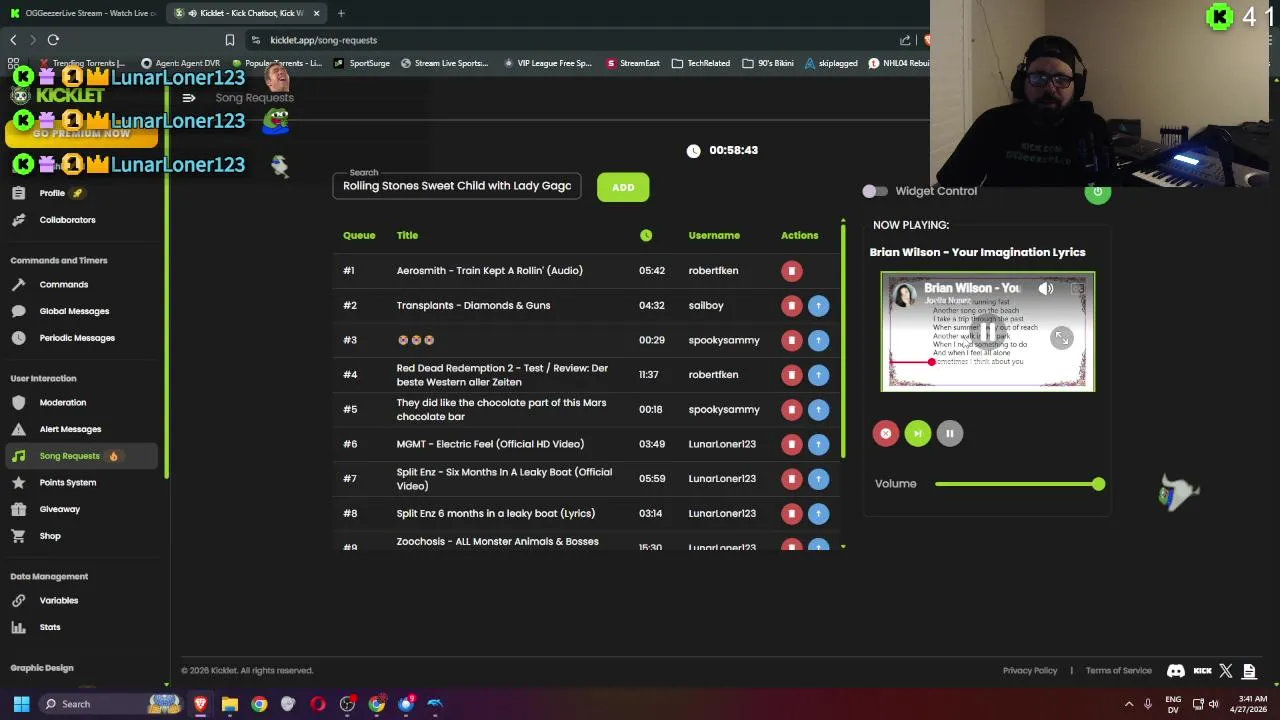Image resolution: width=1280 pixels, height=720 pixels.
Task: Open Stats page
Action: click(50, 627)
